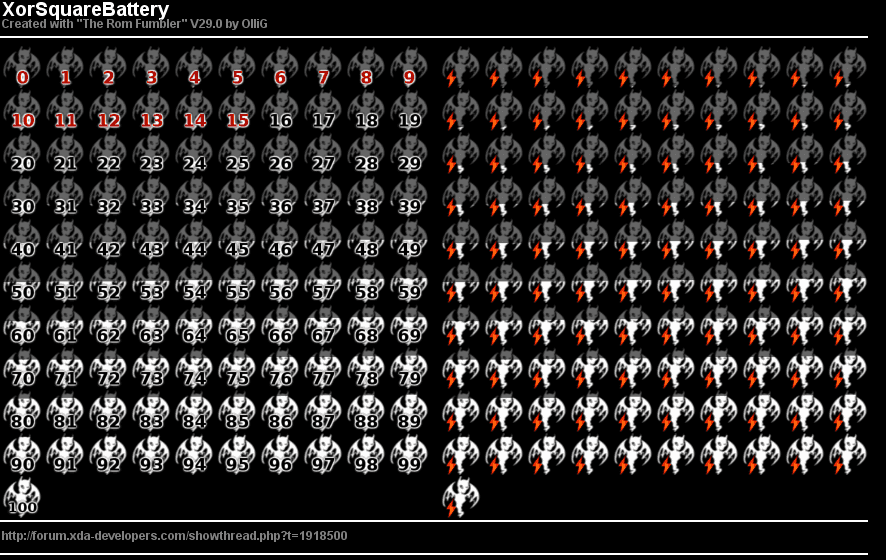The width and height of the screenshot is (886, 560).
Task: Click battery icon 37
Action: pyautogui.click(x=323, y=197)
